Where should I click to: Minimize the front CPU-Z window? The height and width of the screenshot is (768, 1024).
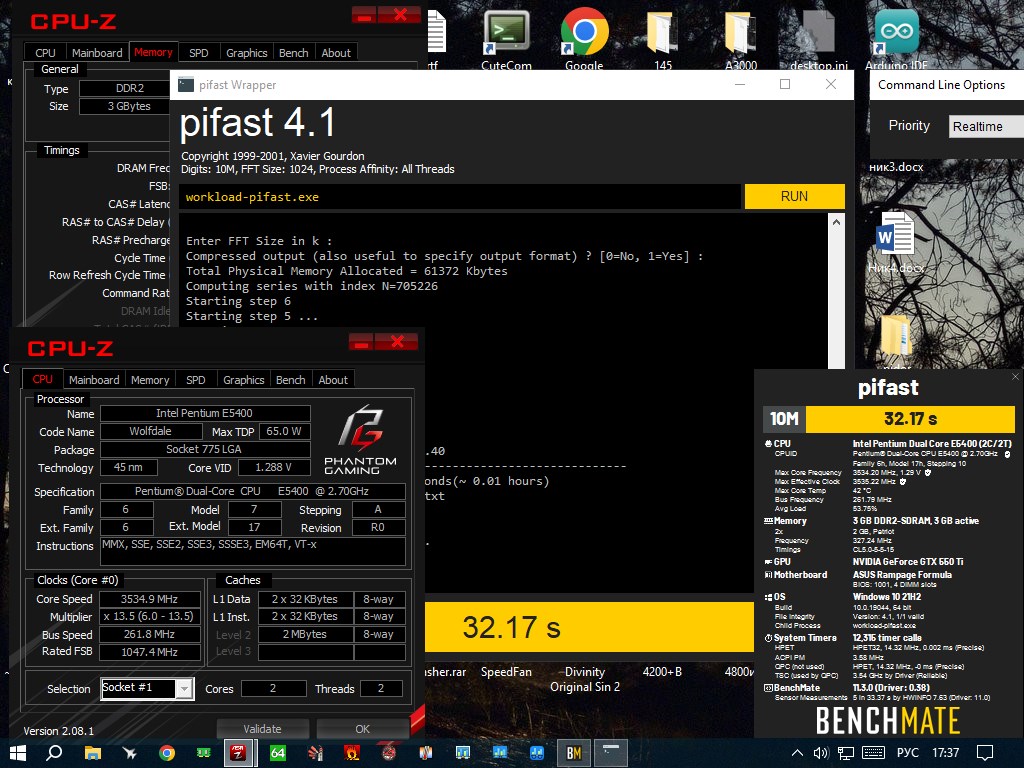click(x=360, y=342)
